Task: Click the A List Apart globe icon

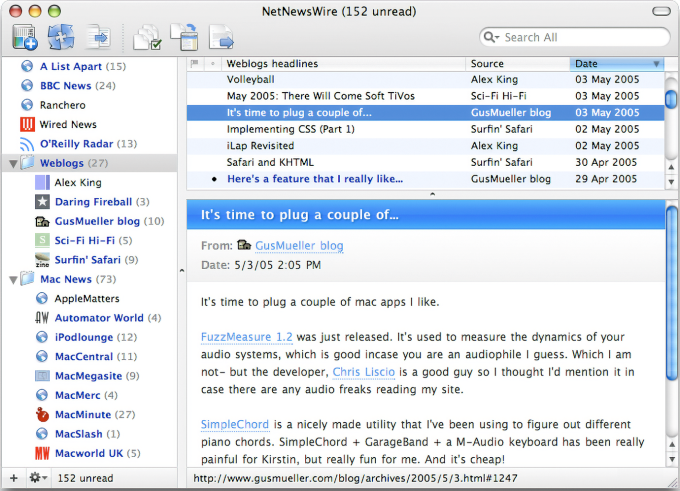Action: click(27, 66)
